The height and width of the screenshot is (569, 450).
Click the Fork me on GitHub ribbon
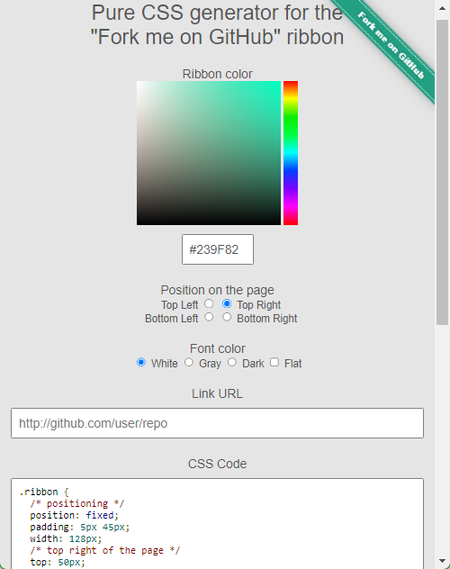pos(390,45)
